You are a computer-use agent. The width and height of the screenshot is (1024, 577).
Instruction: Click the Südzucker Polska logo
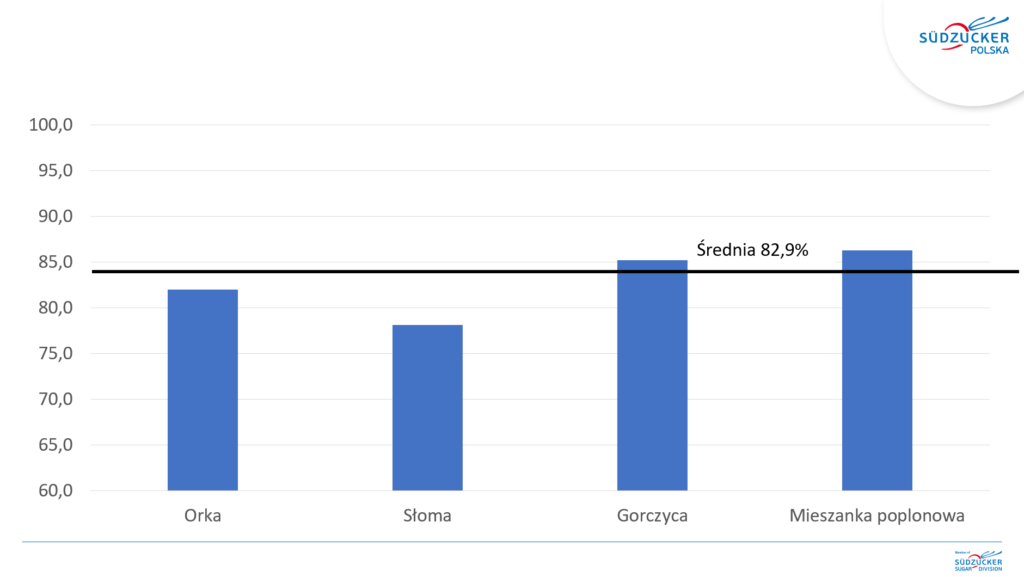tap(964, 36)
